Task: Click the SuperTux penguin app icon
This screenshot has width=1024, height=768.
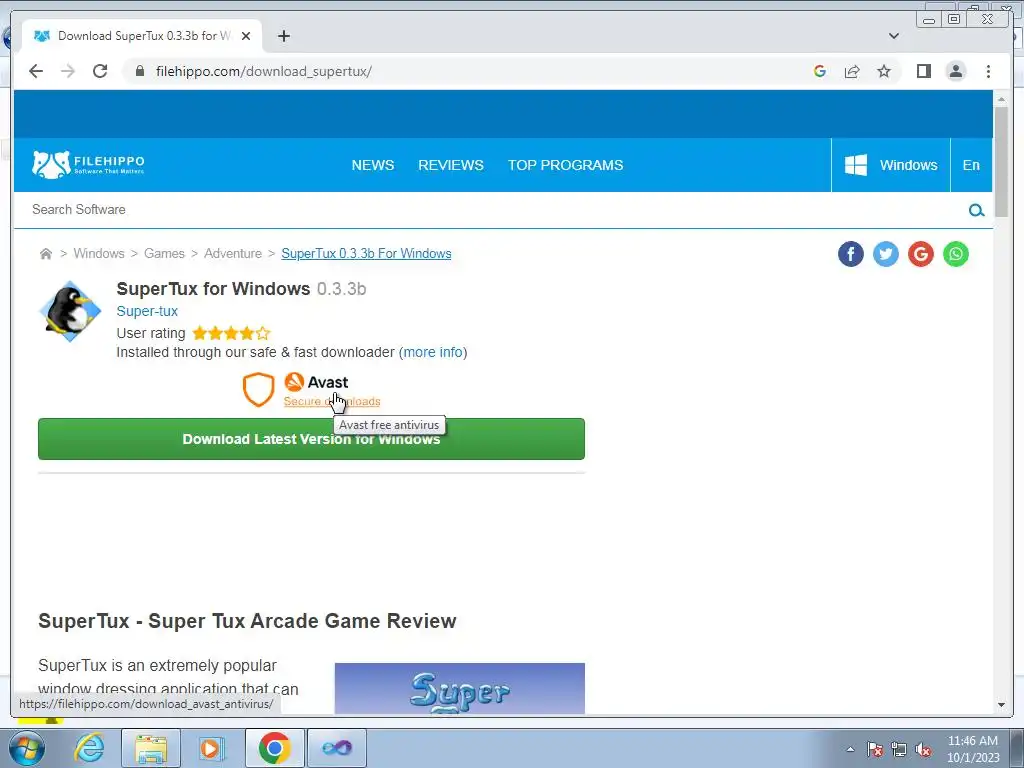Action: (70, 311)
